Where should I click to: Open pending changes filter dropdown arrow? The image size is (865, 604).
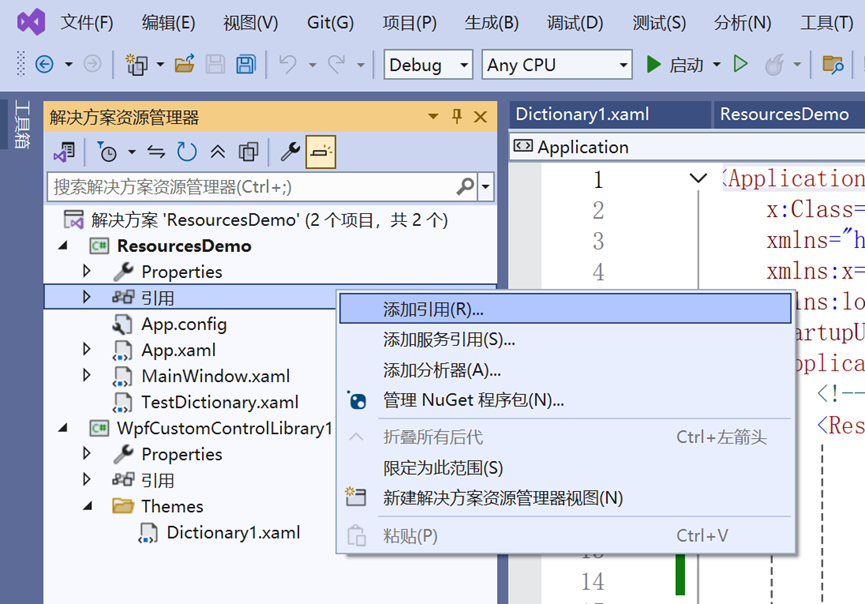tap(132, 152)
